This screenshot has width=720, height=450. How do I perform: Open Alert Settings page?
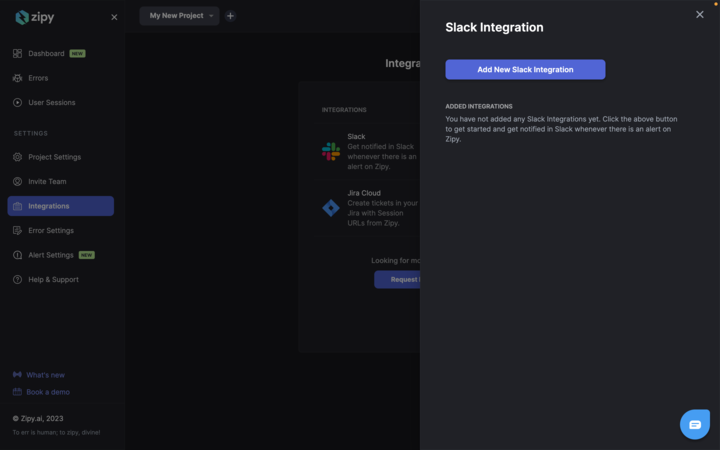[51, 255]
